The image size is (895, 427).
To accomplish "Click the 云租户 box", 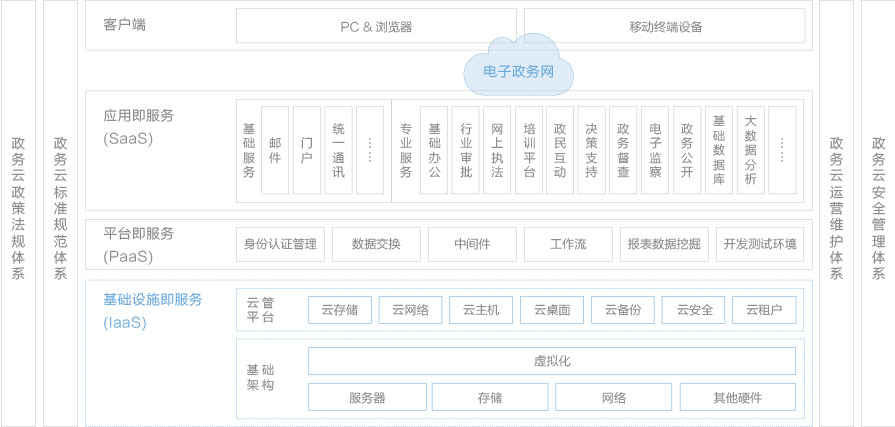I will (765, 310).
